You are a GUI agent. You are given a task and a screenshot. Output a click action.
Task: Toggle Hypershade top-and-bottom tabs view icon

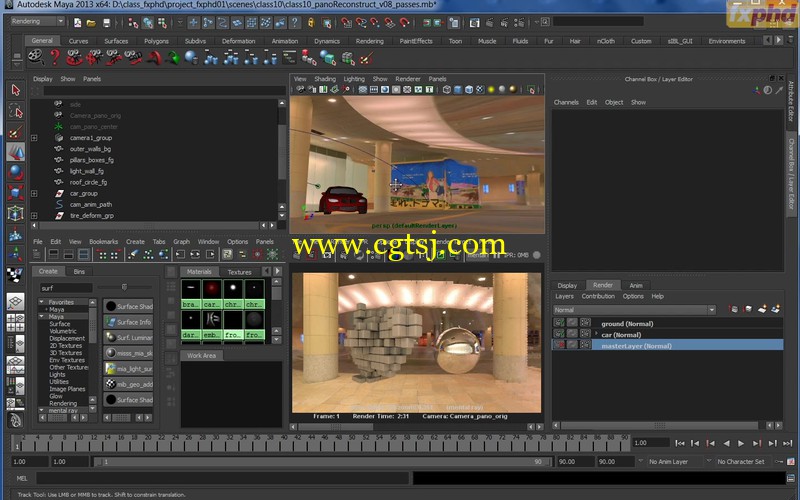point(84,254)
